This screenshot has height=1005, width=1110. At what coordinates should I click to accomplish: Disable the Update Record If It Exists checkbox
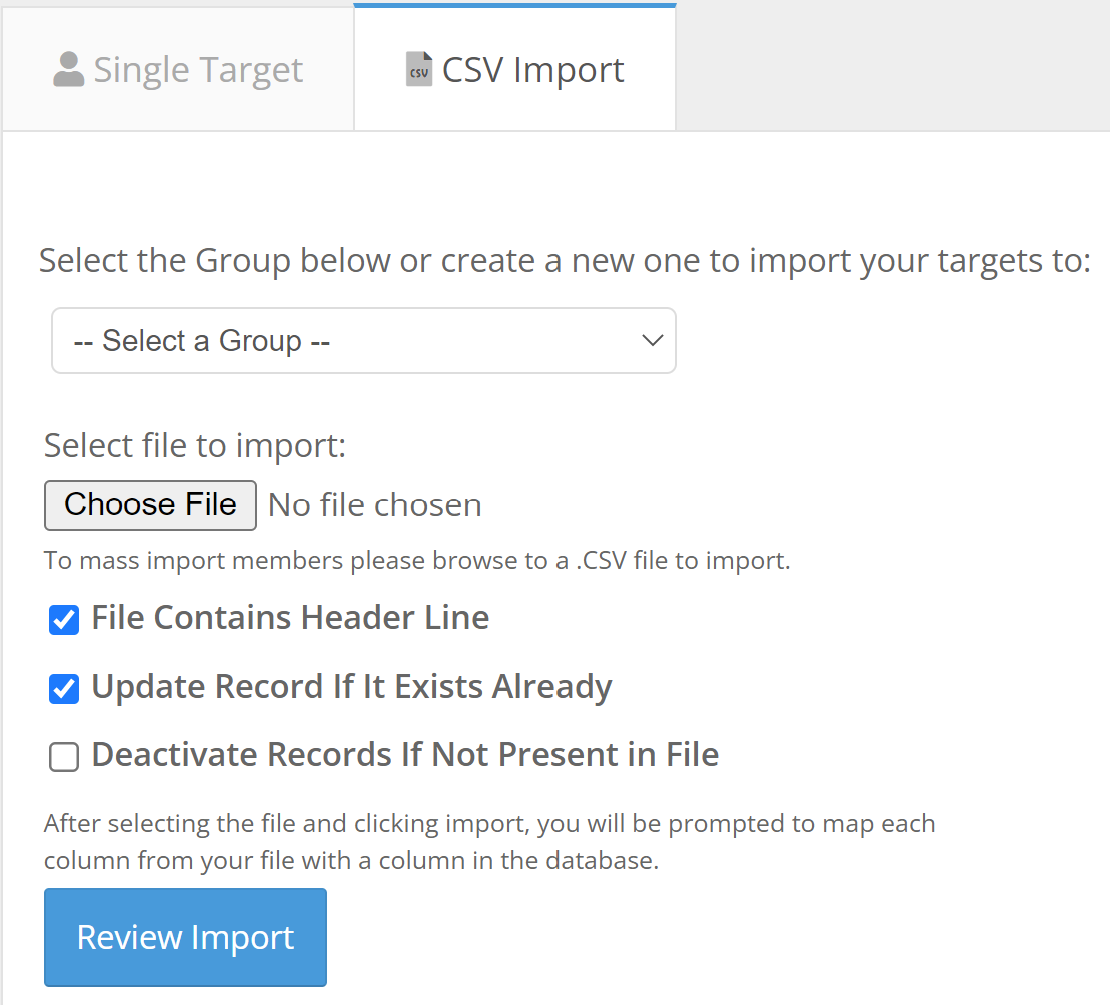tap(64, 689)
